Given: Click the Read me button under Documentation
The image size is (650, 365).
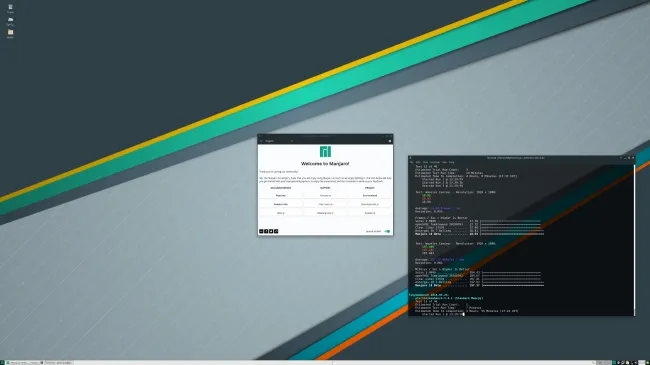Looking at the screenshot, I should (x=281, y=195).
